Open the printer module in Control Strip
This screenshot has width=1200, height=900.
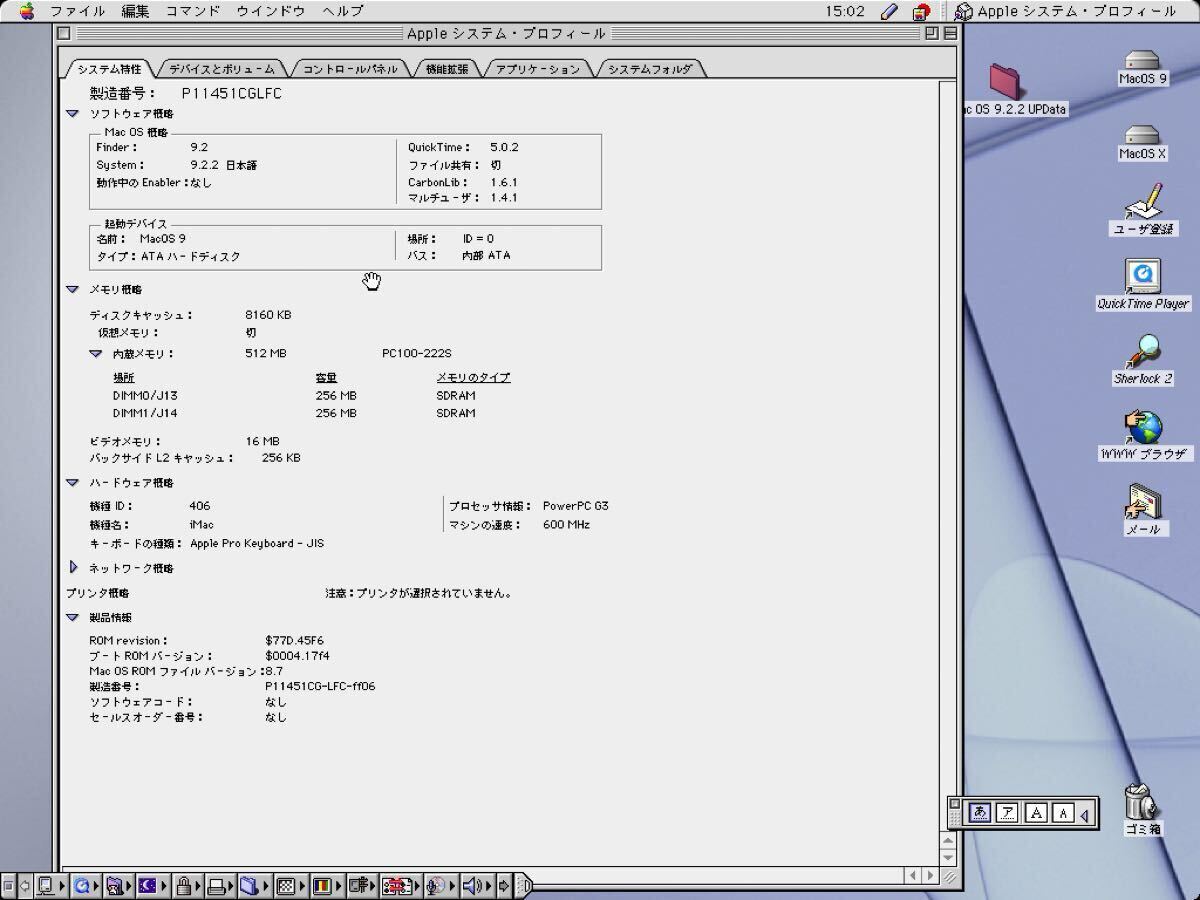click(x=220, y=885)
